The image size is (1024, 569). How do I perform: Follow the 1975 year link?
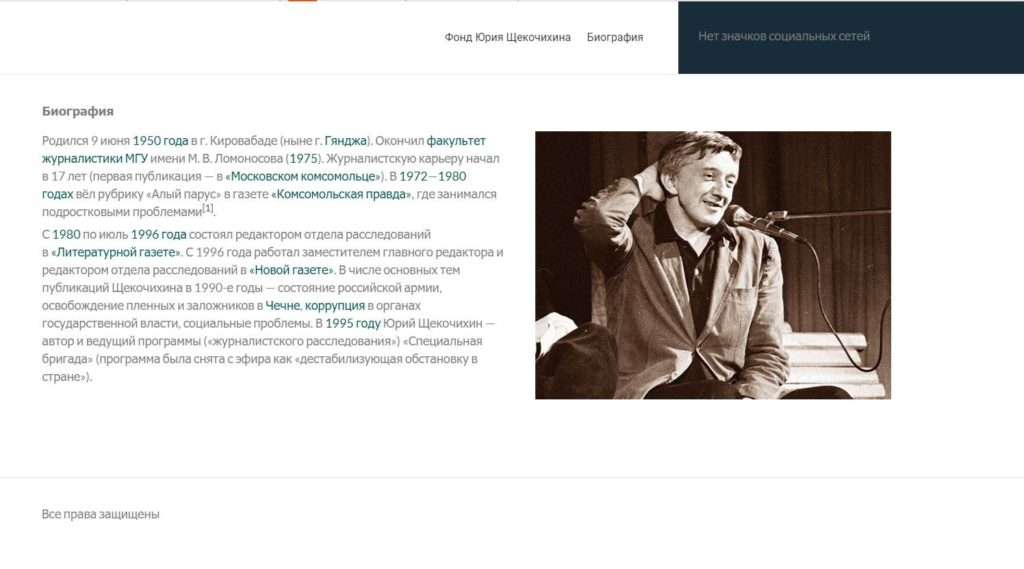pos(303,158)
